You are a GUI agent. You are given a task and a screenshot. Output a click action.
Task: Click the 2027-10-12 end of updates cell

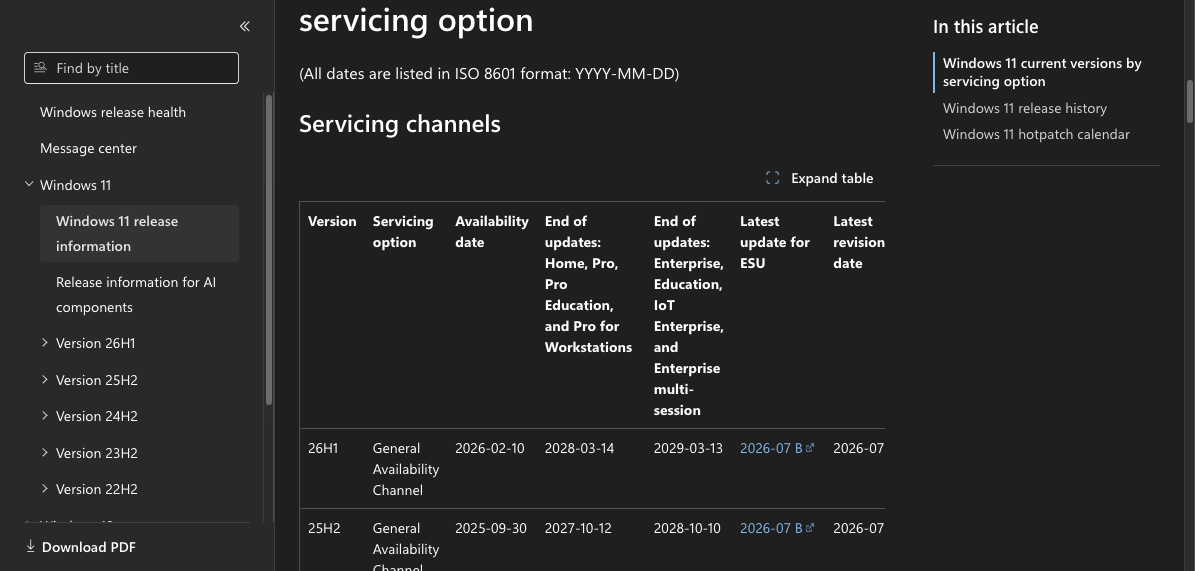[578, 528]
